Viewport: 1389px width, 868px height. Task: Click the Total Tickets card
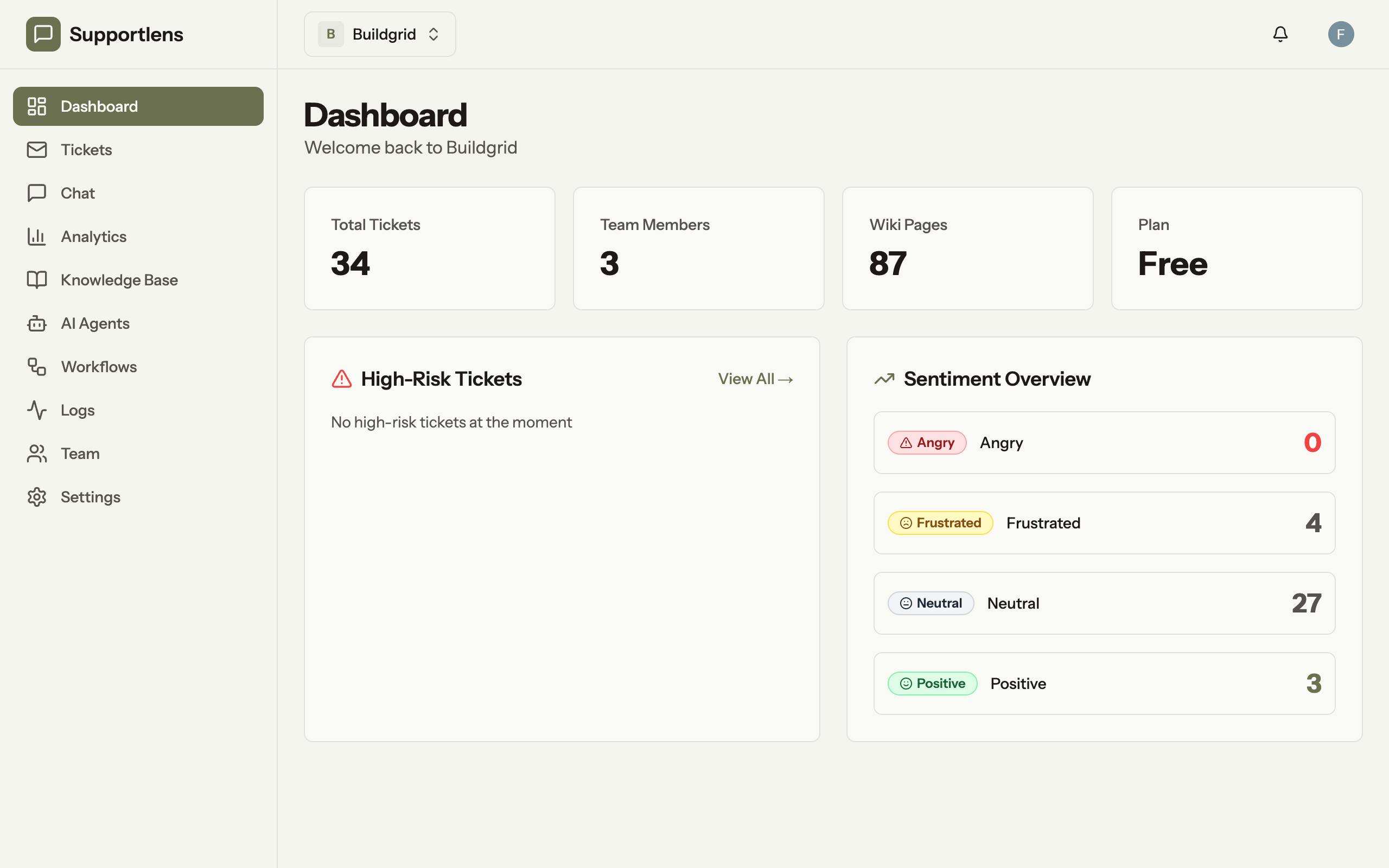pyautogui.click(x=429, y=248)
